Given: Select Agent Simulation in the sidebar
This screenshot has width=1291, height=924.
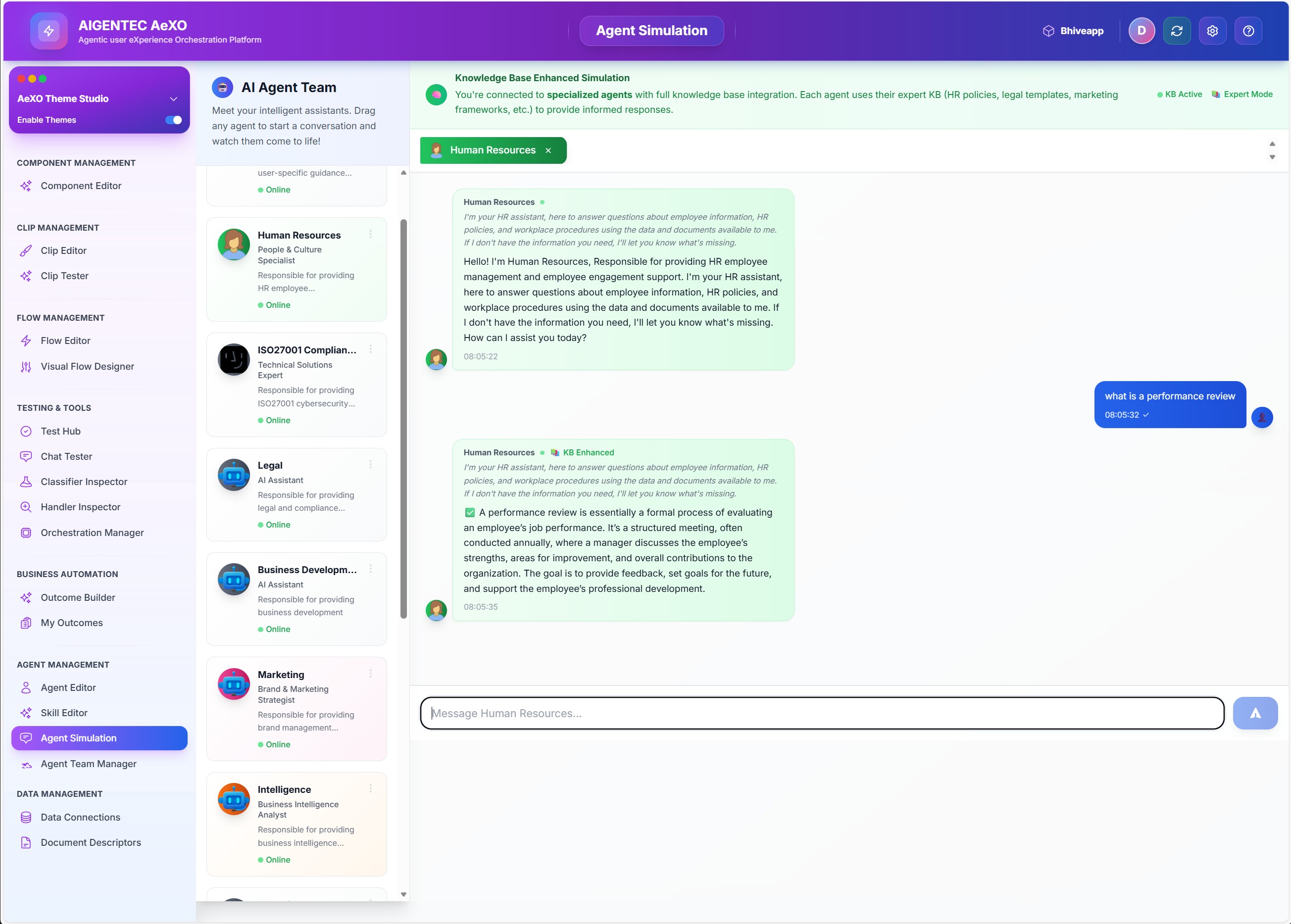Looking at the screenshot, I should click(x=78, y=737).
